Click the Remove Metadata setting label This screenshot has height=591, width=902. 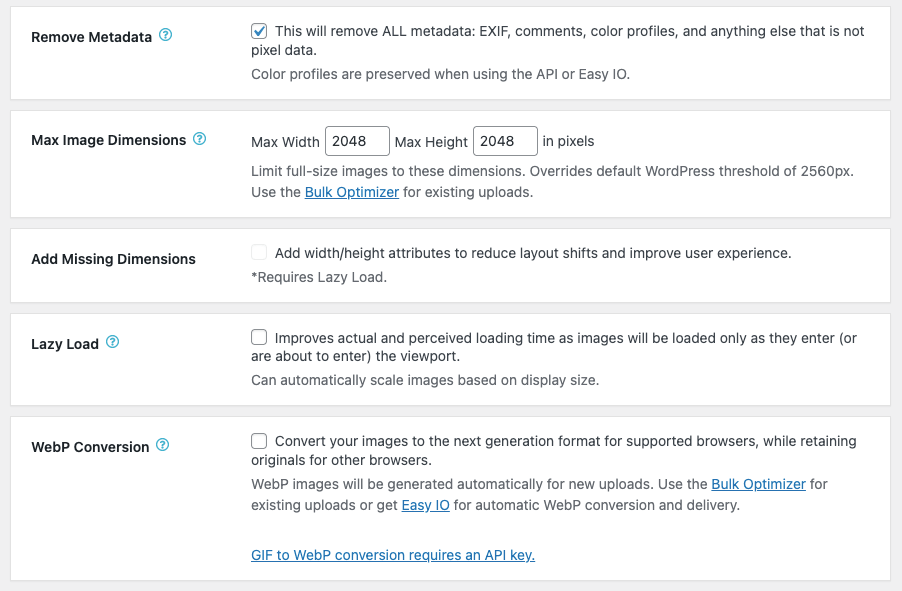92,37
